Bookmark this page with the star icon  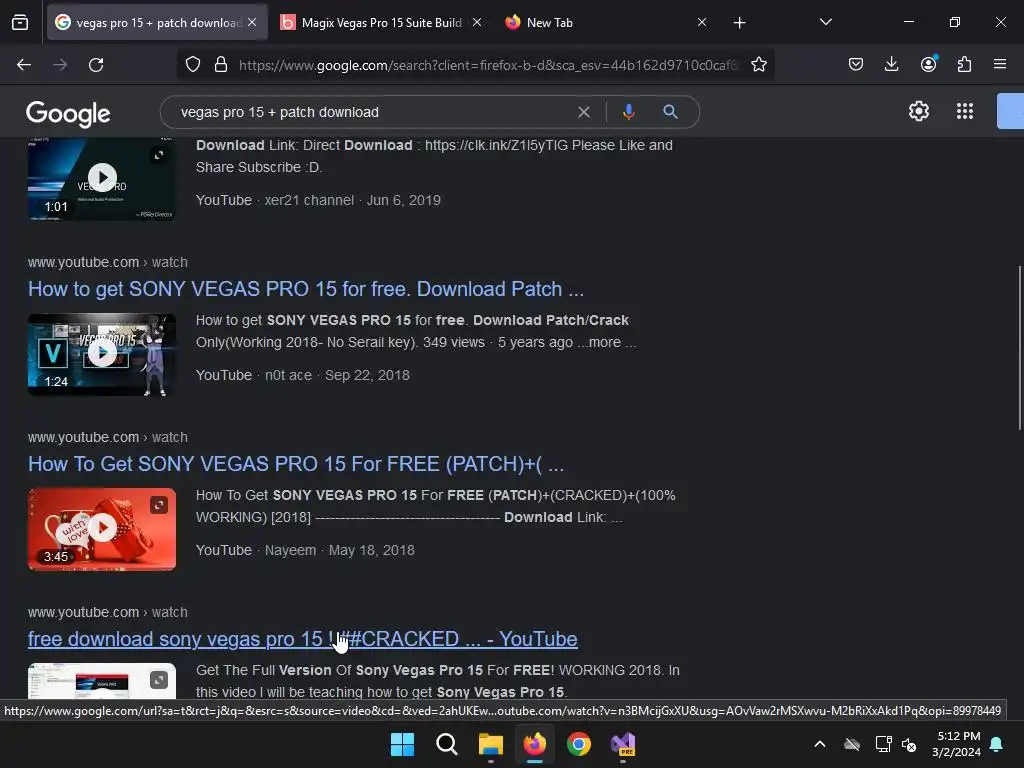pos(758,65)
